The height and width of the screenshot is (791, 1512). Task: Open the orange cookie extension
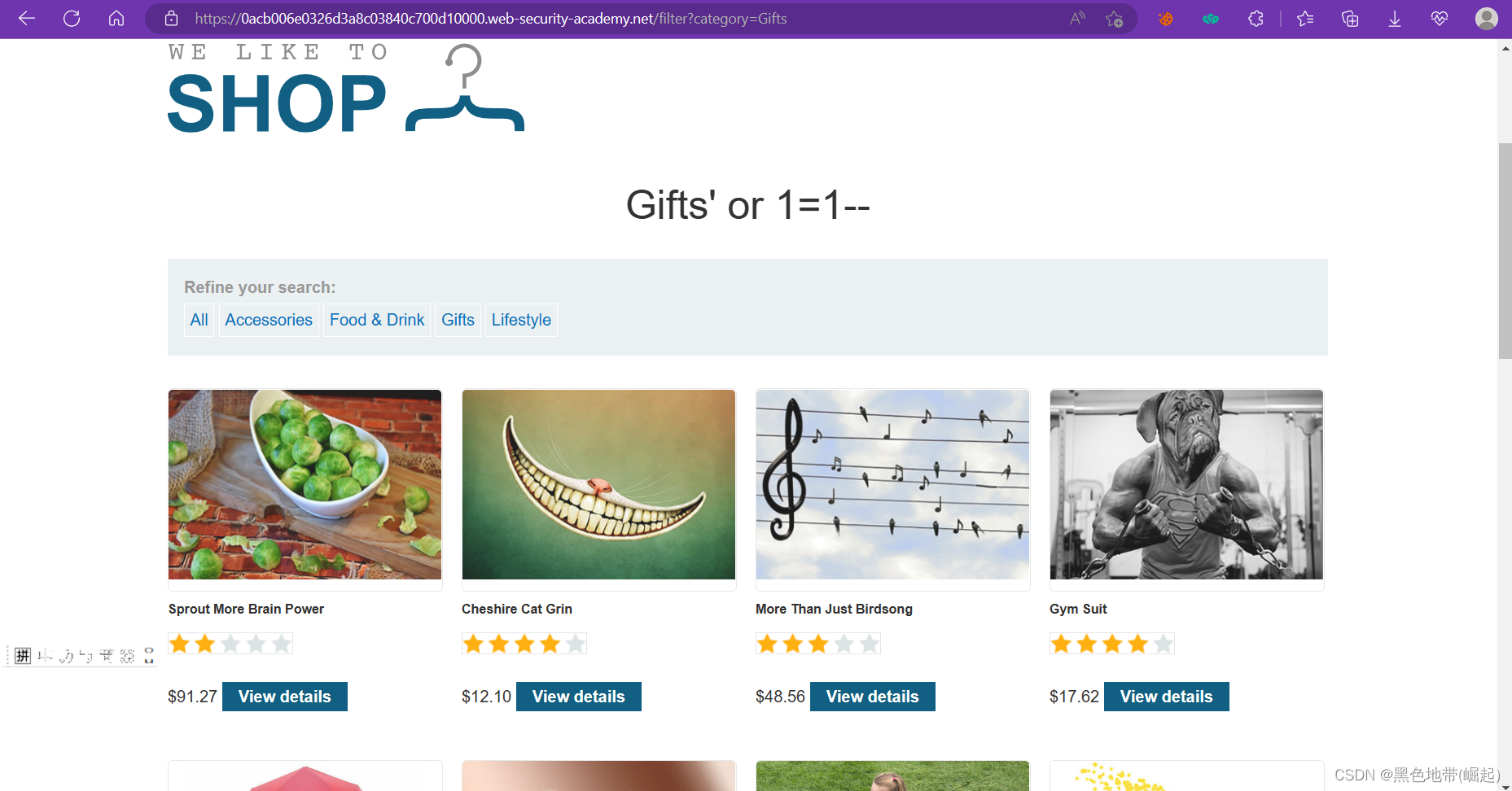(1166, 19)
